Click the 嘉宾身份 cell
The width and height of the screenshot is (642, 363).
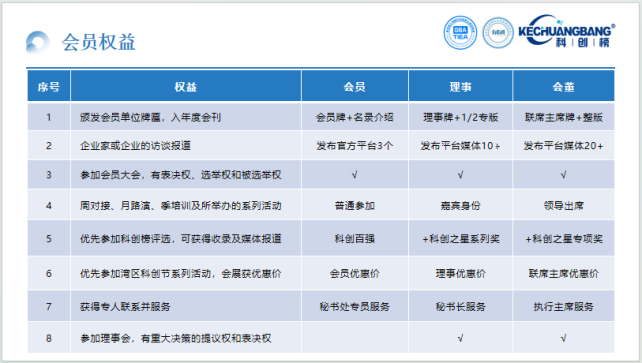tap(460, 205)
